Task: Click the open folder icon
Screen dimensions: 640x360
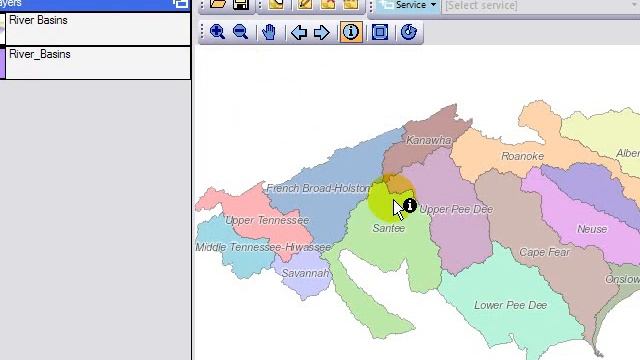Action: [x=218, y=4]
